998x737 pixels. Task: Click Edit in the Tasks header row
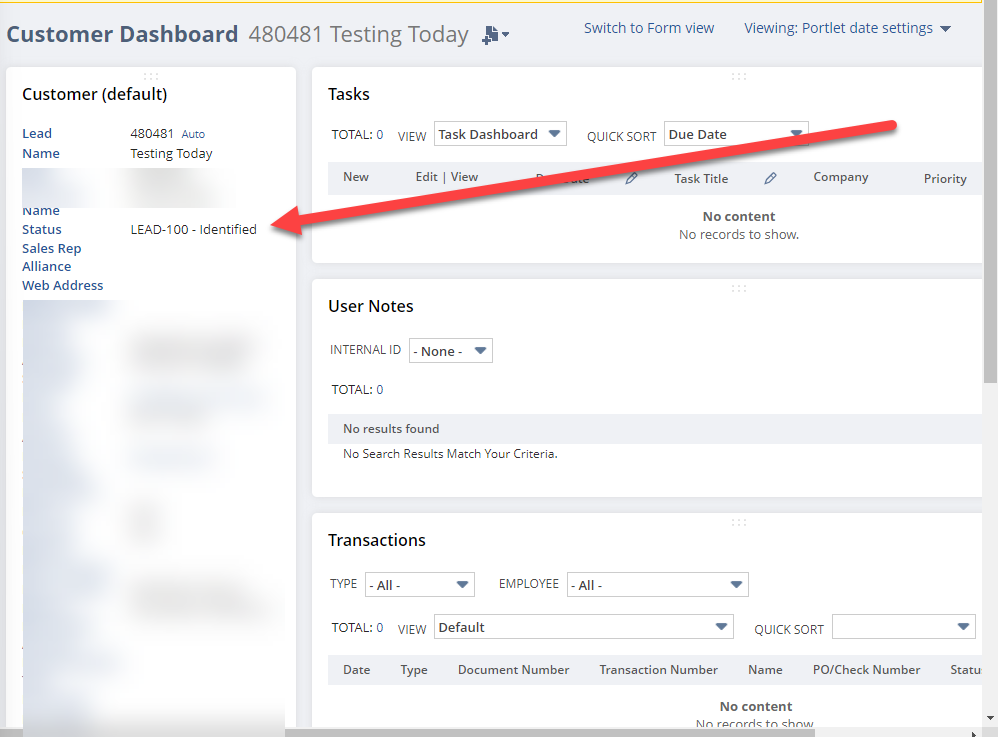pyautogui.click(x=428, y=176)
